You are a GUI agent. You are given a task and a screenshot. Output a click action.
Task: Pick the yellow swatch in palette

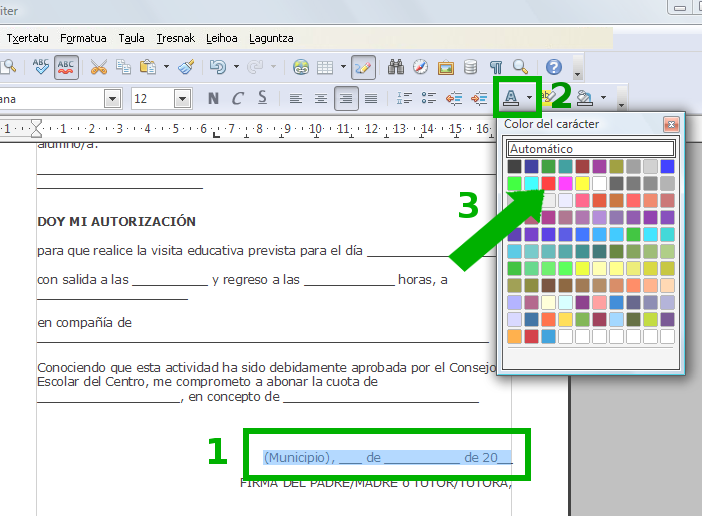(x=582, y=183)
